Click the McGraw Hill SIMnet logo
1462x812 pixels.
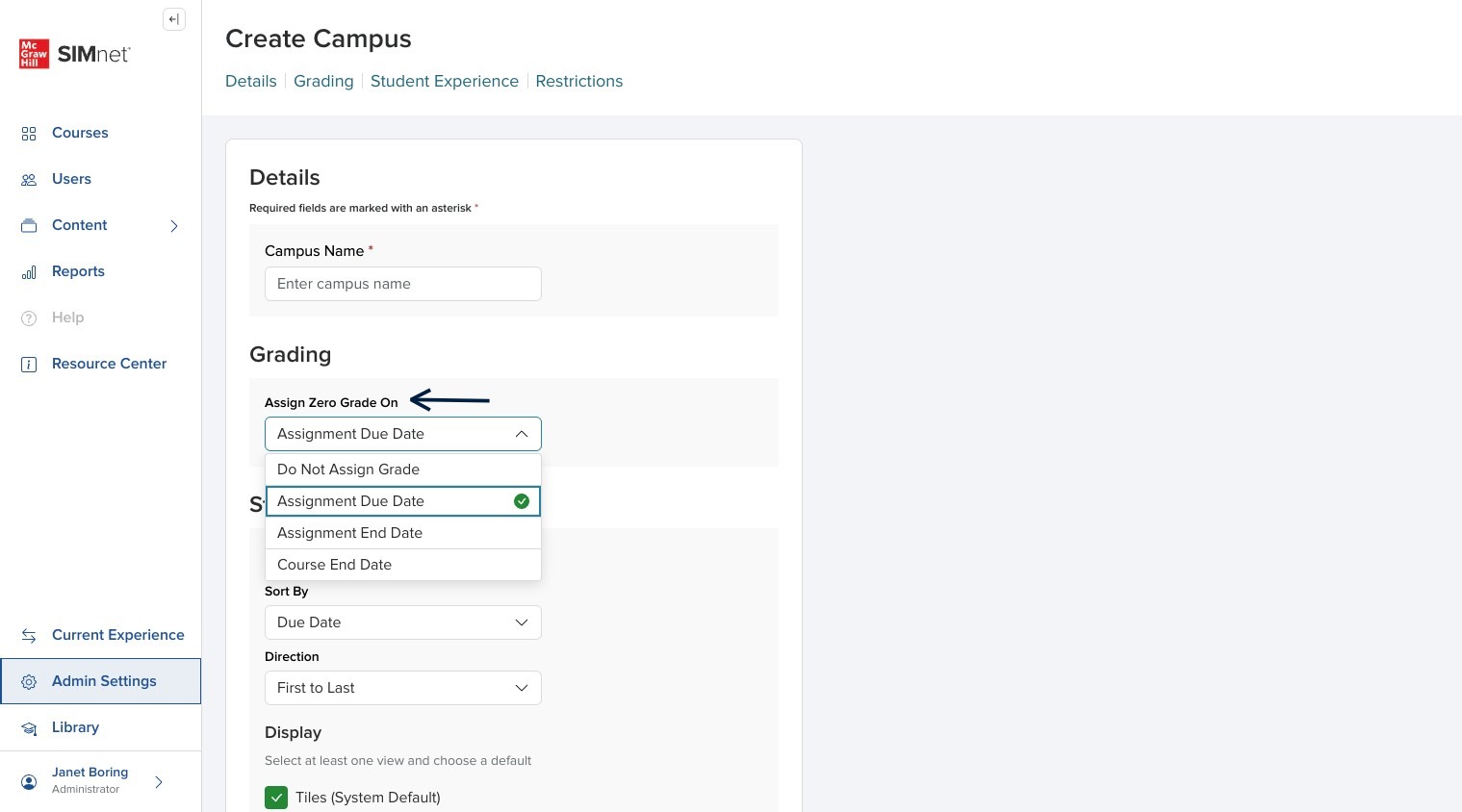coord(75,54)
